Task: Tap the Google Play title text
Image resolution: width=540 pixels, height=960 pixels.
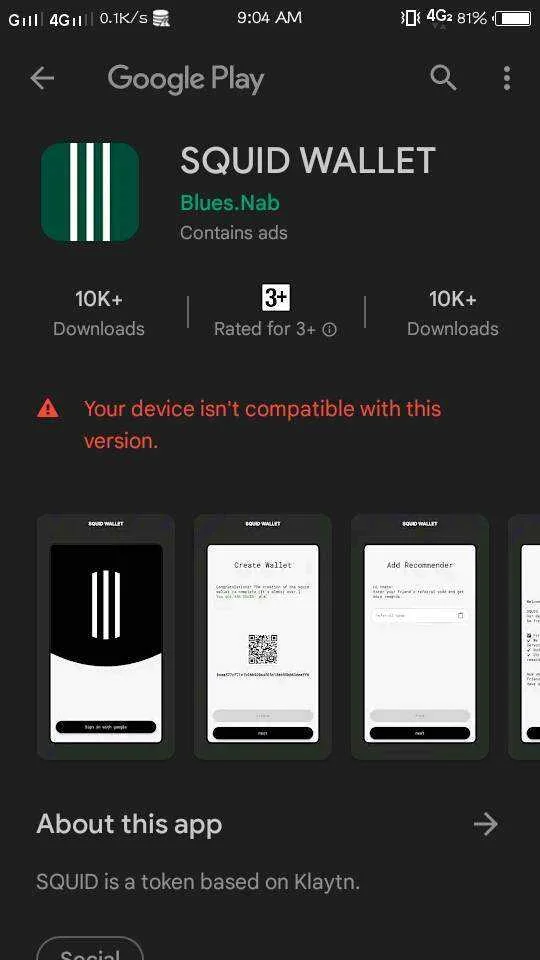Action: click(x=186, y=79)
